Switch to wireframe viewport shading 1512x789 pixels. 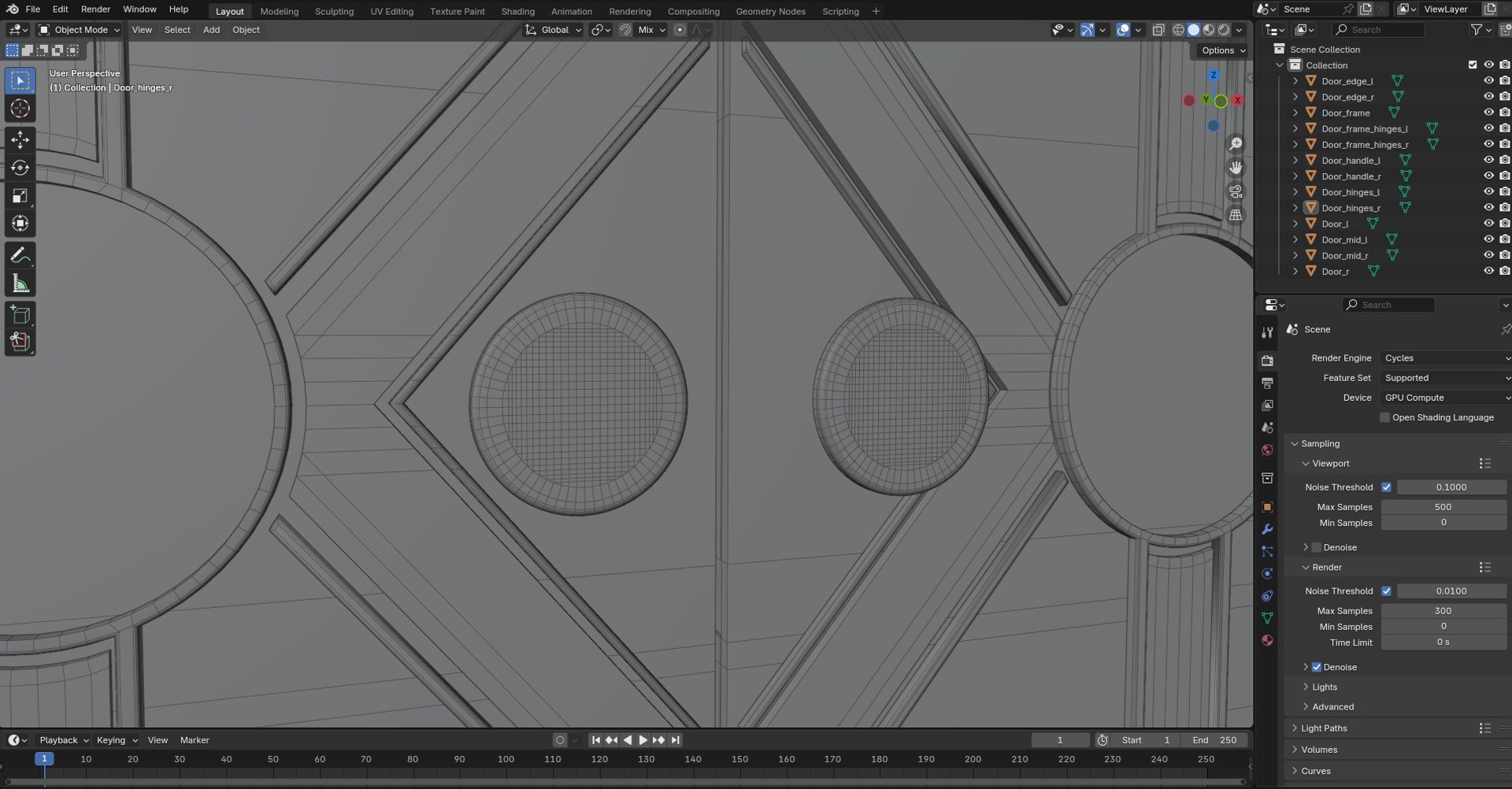pyautogui.click(x=1178, y=30)
